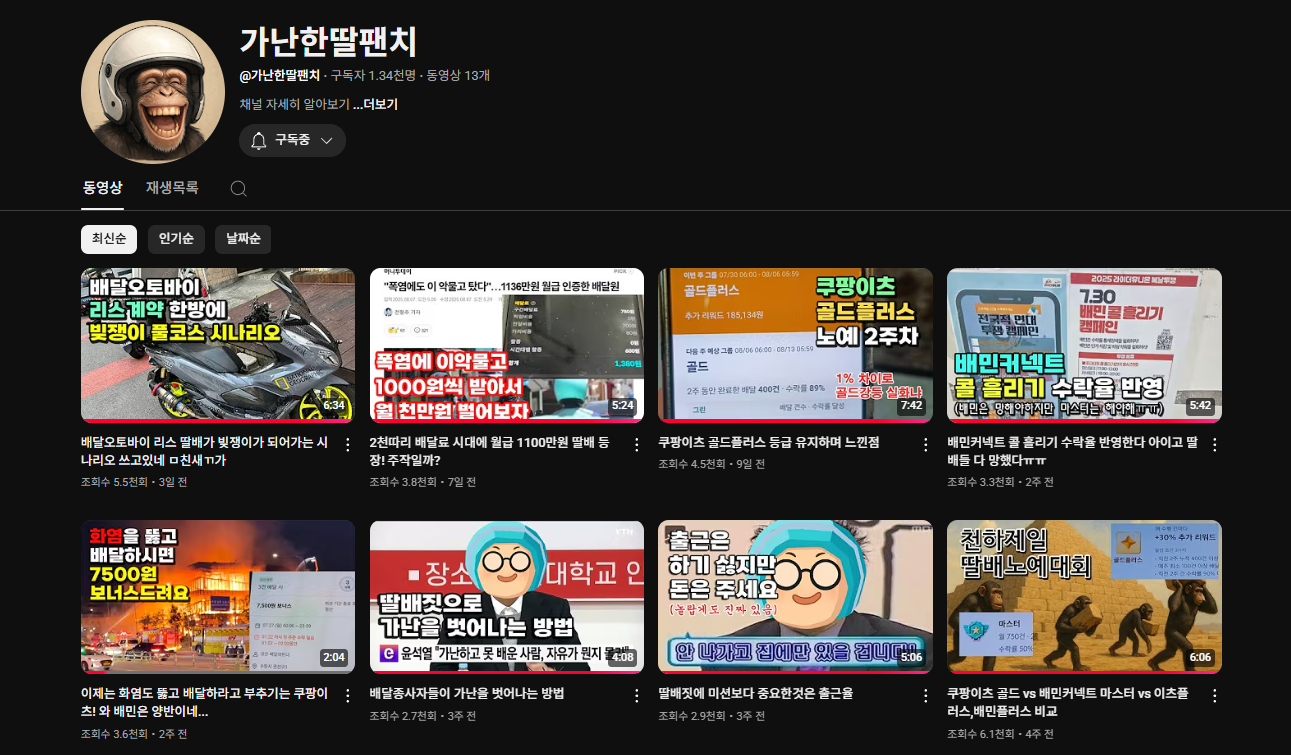Click the 구독자 1.34천명 subscriber count text
Viewport: 1291px width, 755px height.
tap(373, 76)
